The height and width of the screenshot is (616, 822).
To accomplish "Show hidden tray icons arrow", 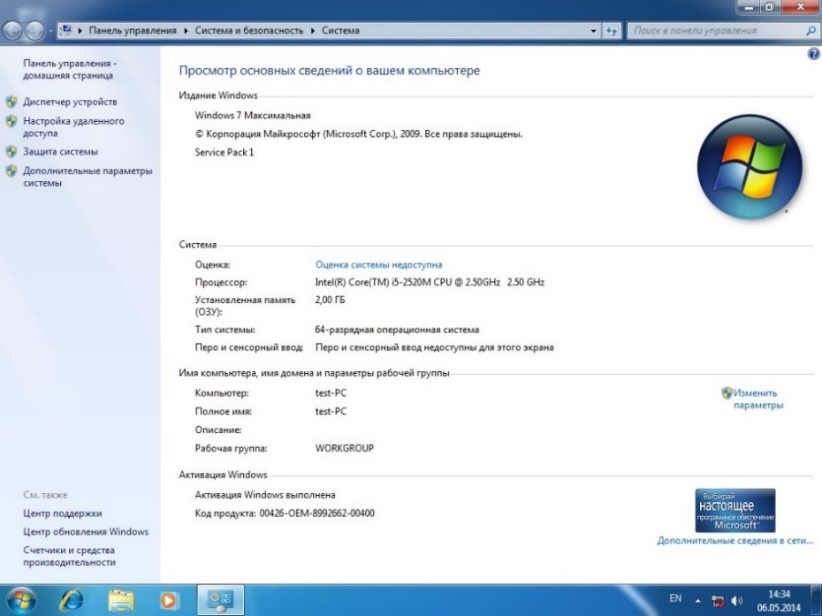I will click(698, 601).
